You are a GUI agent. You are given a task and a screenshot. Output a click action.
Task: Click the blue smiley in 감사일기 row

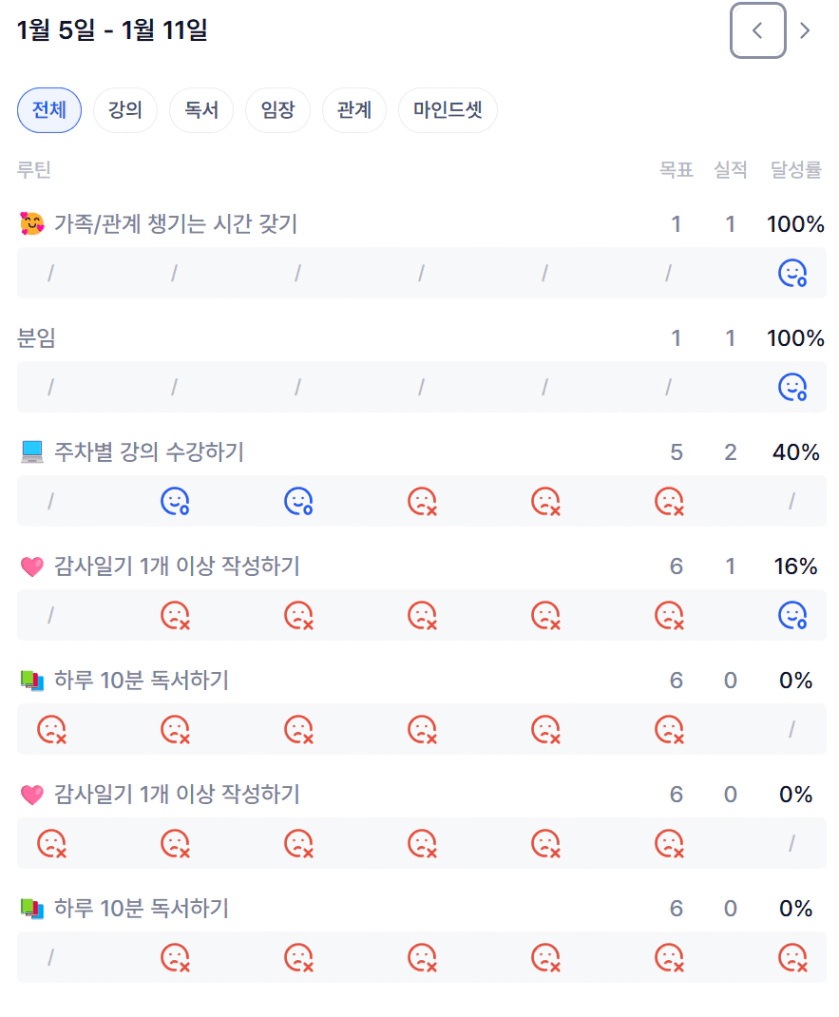point(792,615)
